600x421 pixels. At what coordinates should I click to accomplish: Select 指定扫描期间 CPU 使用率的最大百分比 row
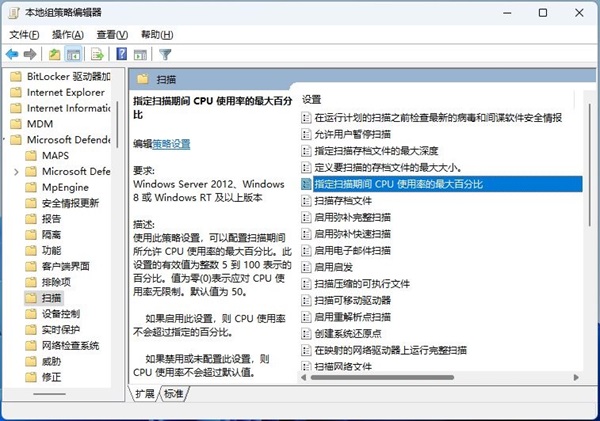(x=441, y=184)
